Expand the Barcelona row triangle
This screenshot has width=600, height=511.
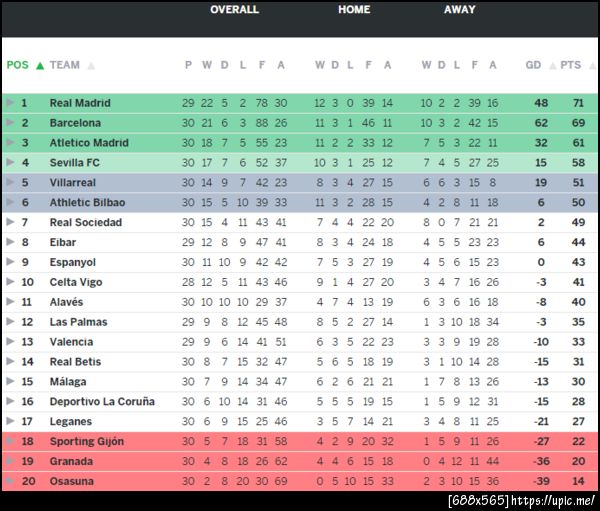pos(10,123)
